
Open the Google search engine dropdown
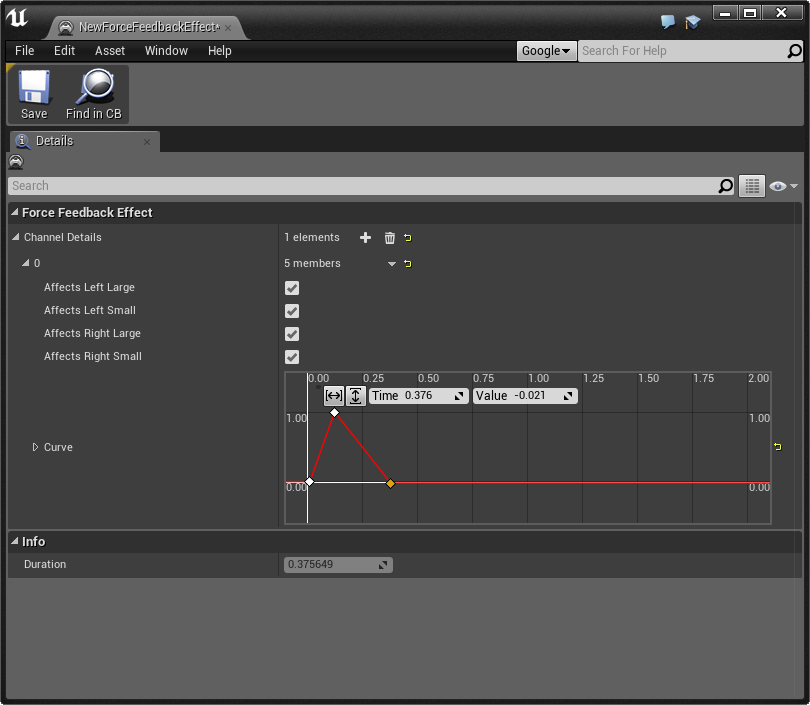tap(546, 51)
